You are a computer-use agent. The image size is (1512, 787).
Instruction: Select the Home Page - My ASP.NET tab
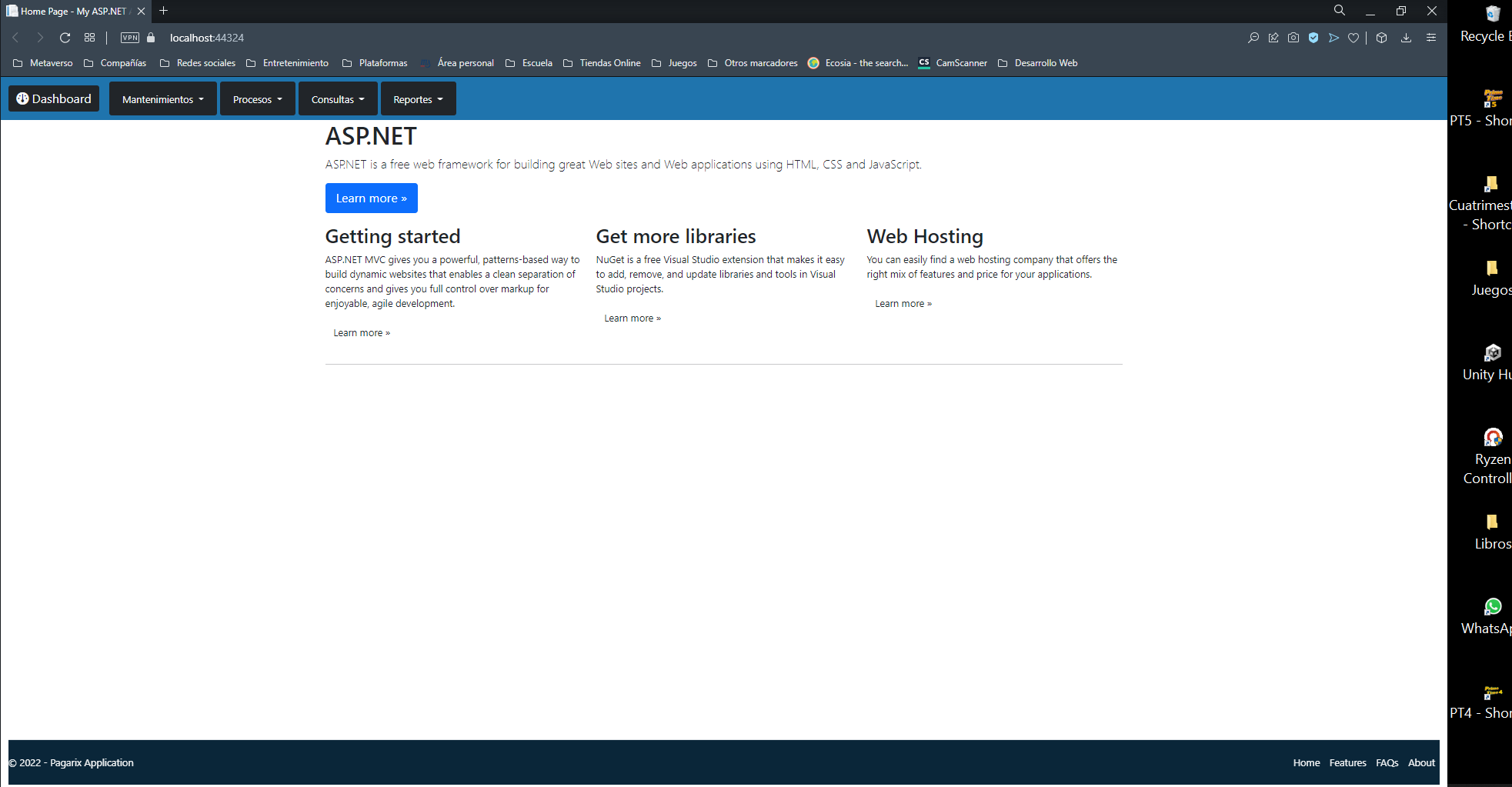click(x=69, y=11)
